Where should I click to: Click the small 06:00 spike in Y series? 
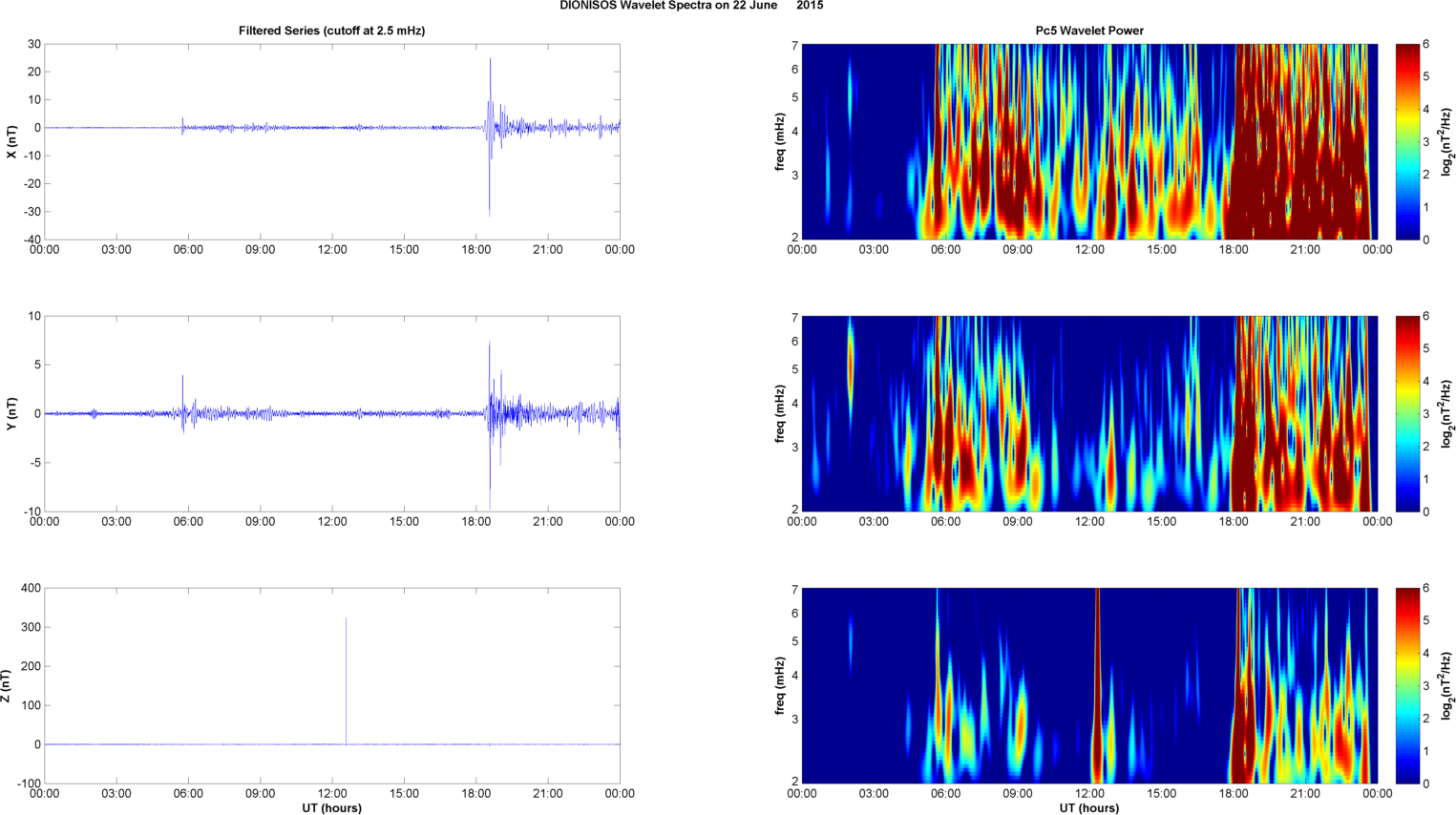[x=183, y=404]
